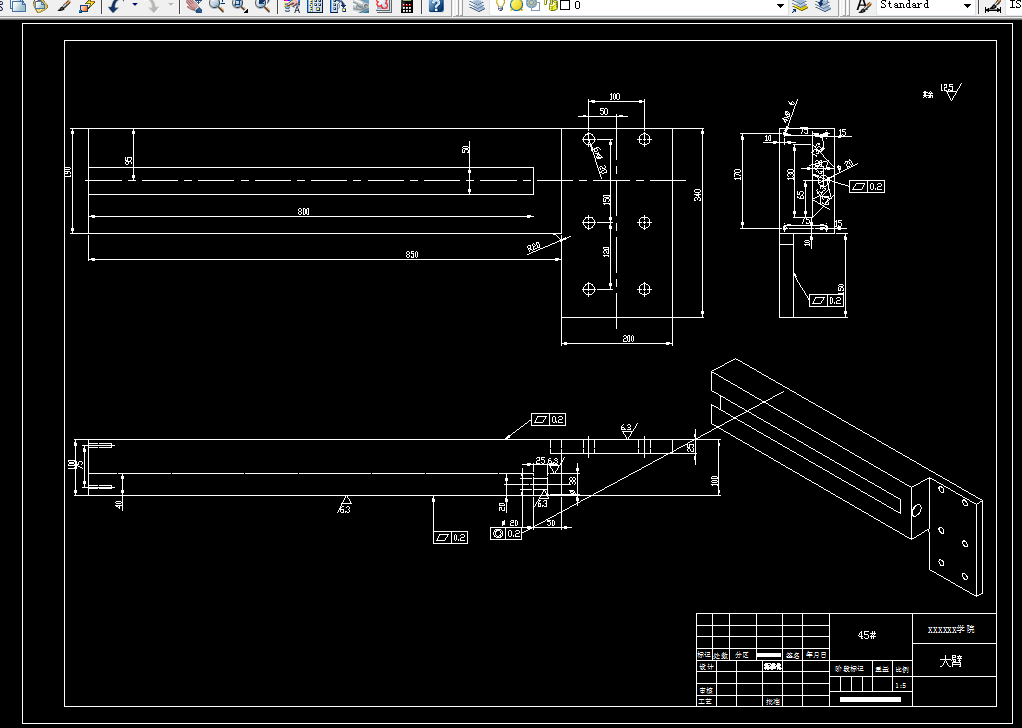Select the 200 dimension under the plate
1022x728 pixels.
pyautogui.click(x=628, y=338)
